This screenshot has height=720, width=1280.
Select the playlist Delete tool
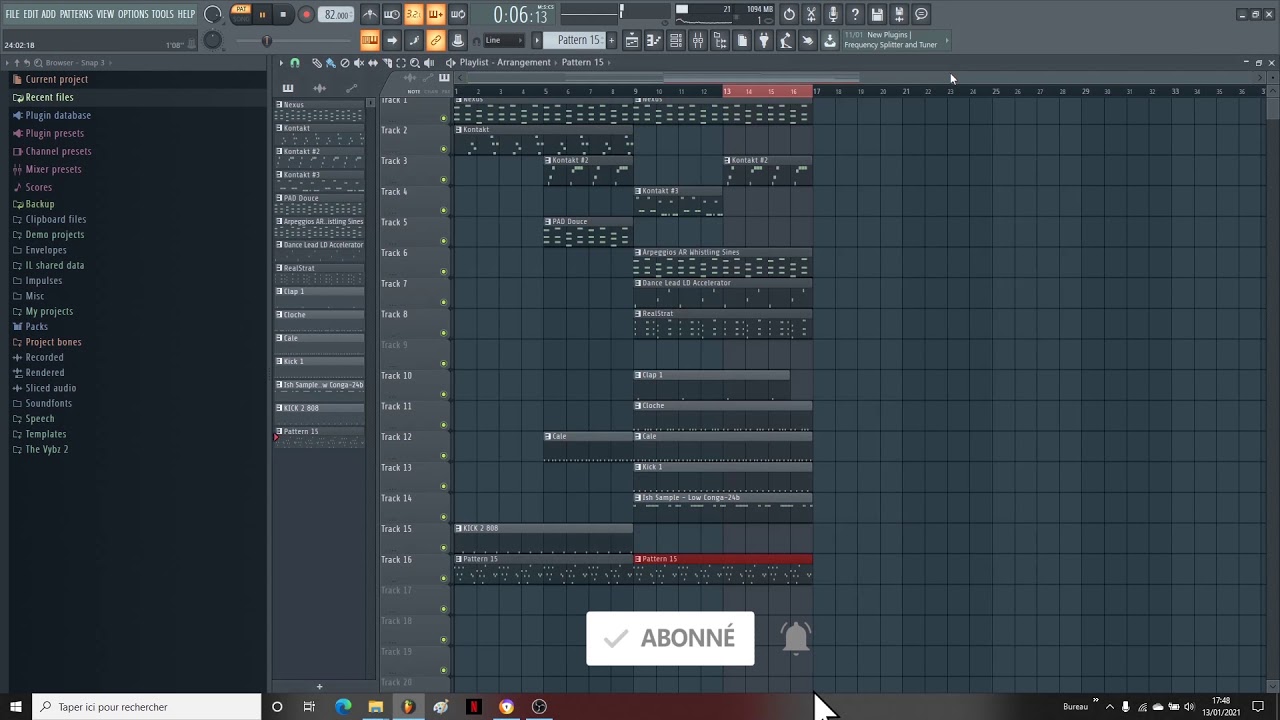[x=345, y=63]
